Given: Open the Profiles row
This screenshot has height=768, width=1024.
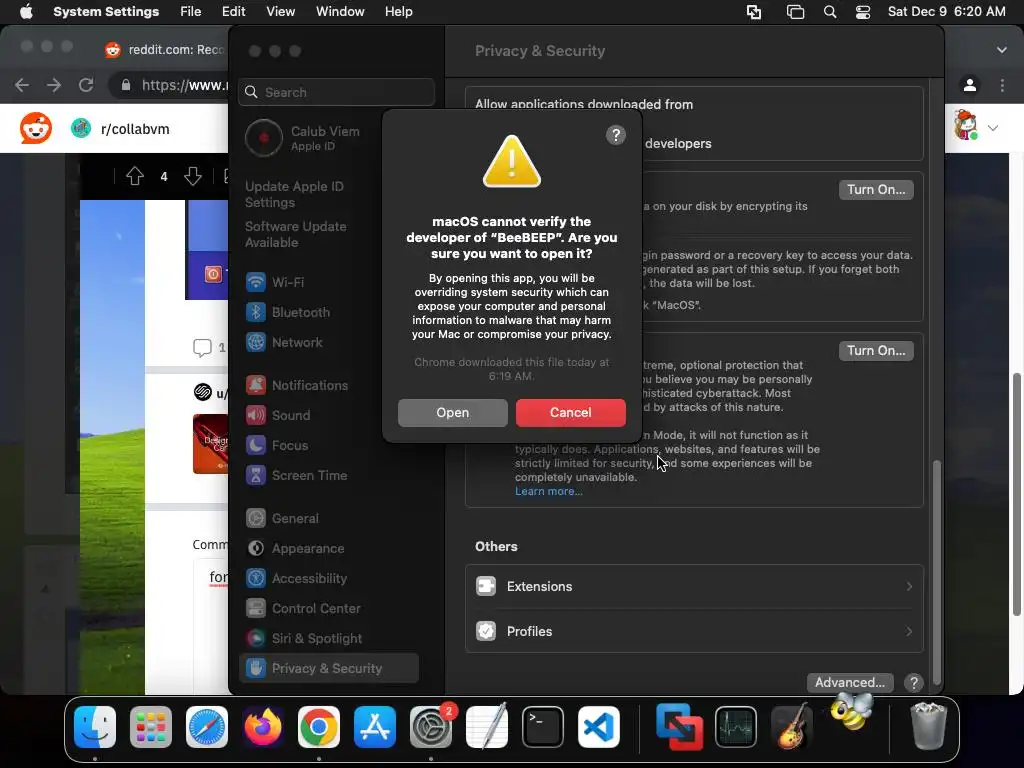Looking at the screenshot, I should tap(694, 632).
